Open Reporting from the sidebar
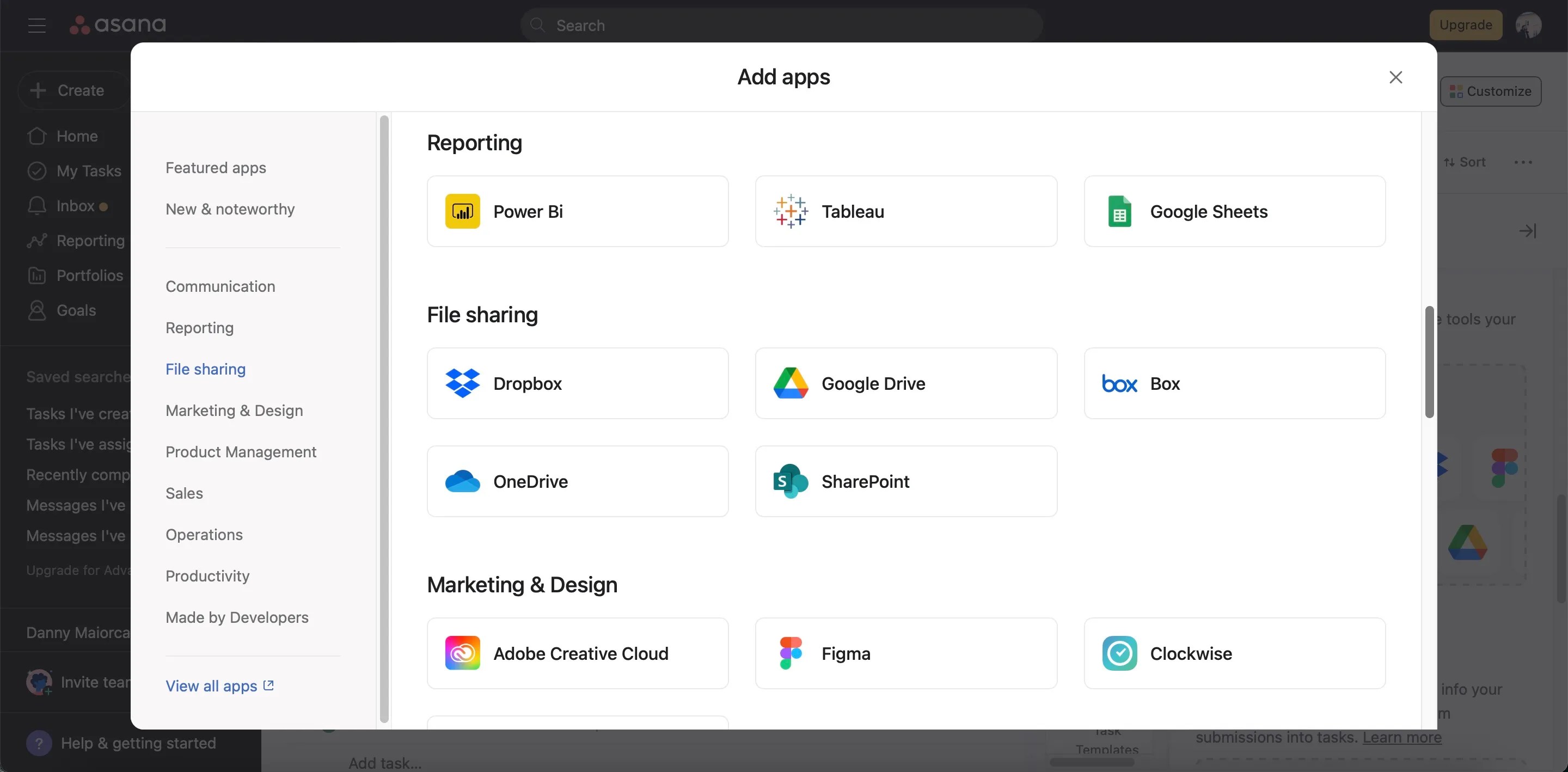The height and width of the screenshot is (772, 1568). point(89,240)
